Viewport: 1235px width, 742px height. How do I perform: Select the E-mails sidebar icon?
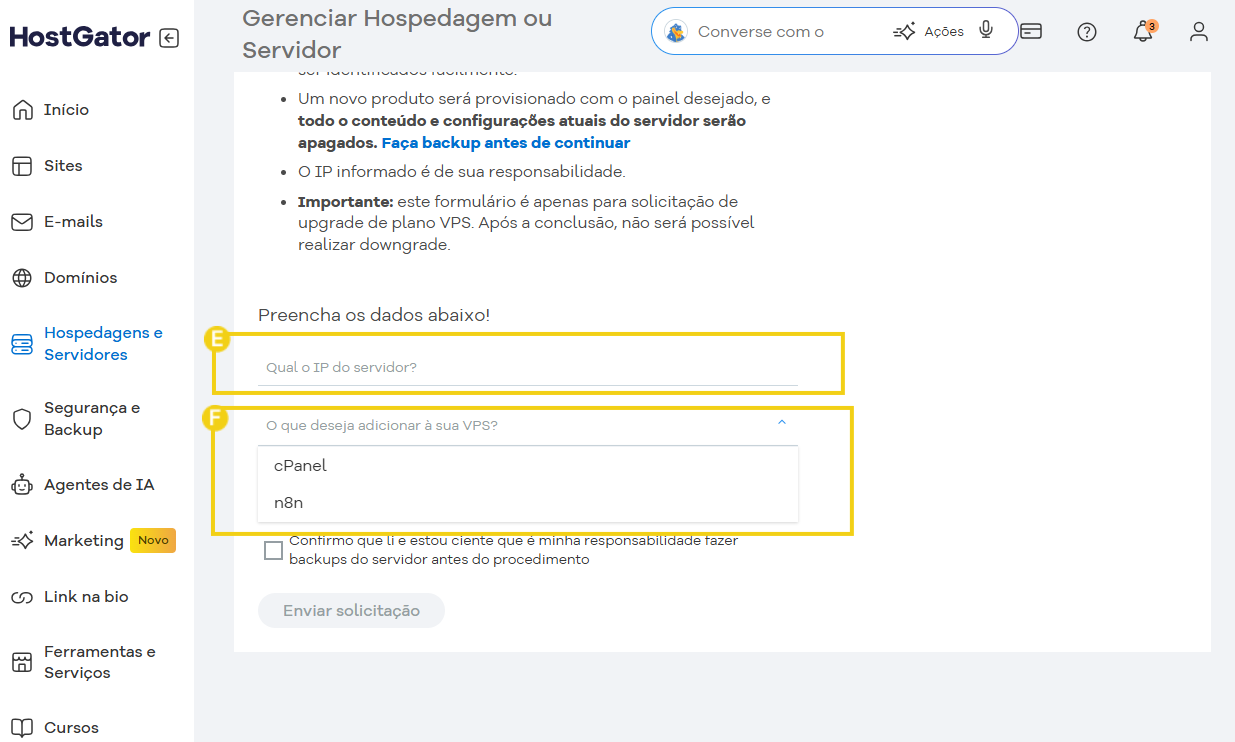[x=22, y=221]
